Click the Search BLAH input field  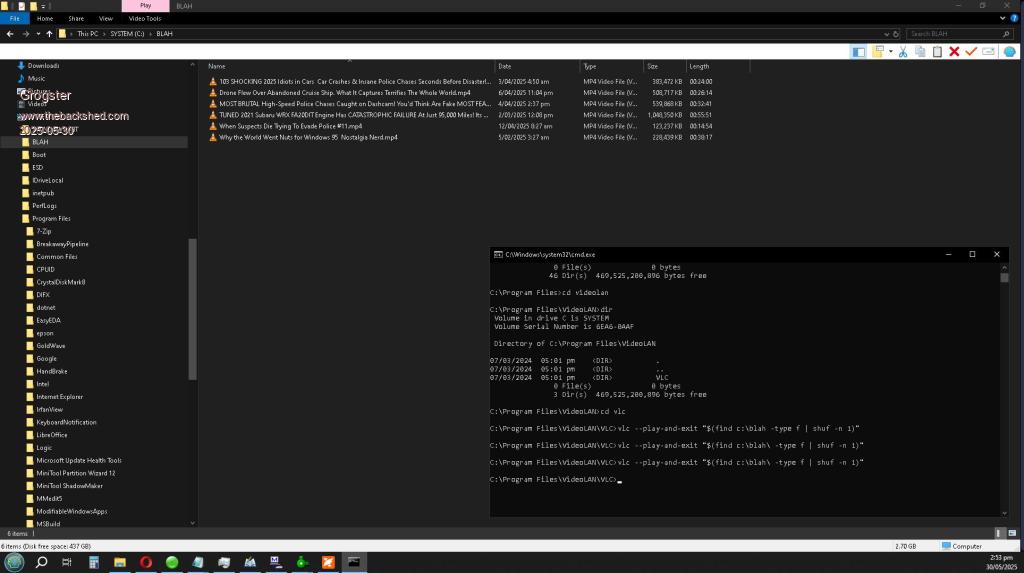[955, 34]
